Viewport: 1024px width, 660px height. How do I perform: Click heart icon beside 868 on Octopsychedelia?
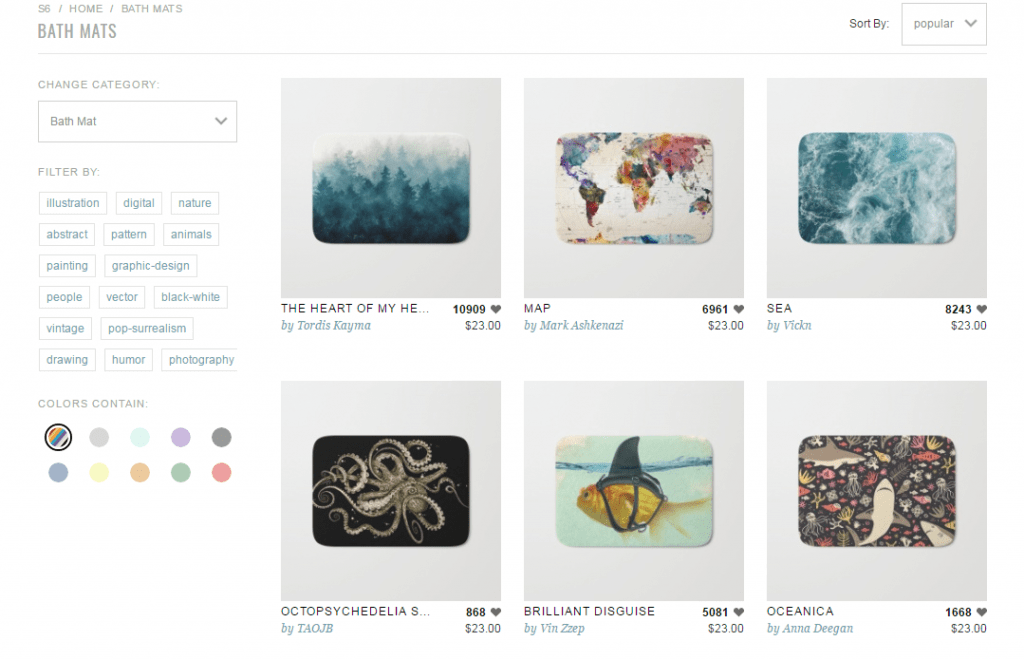click(x=496, y=612)
